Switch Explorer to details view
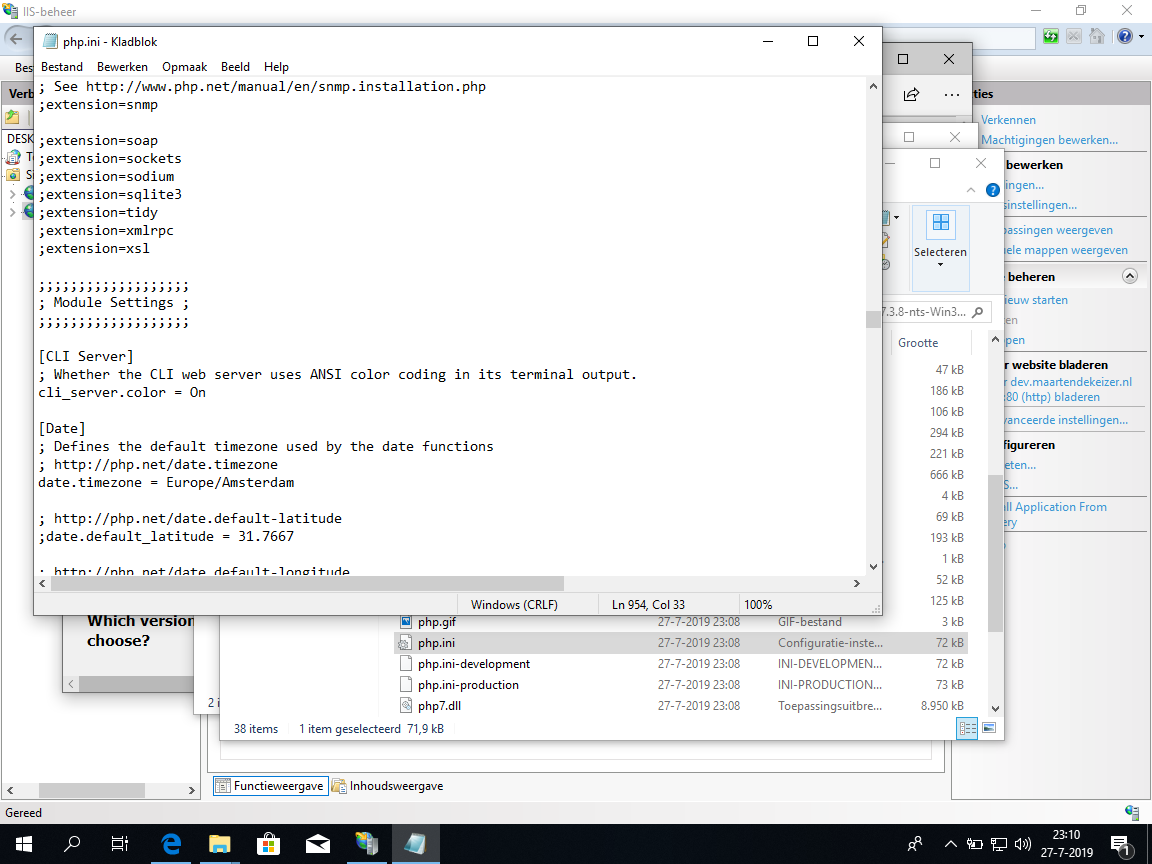The width and height of the screenshot is (1152, 864). [967, 729]
